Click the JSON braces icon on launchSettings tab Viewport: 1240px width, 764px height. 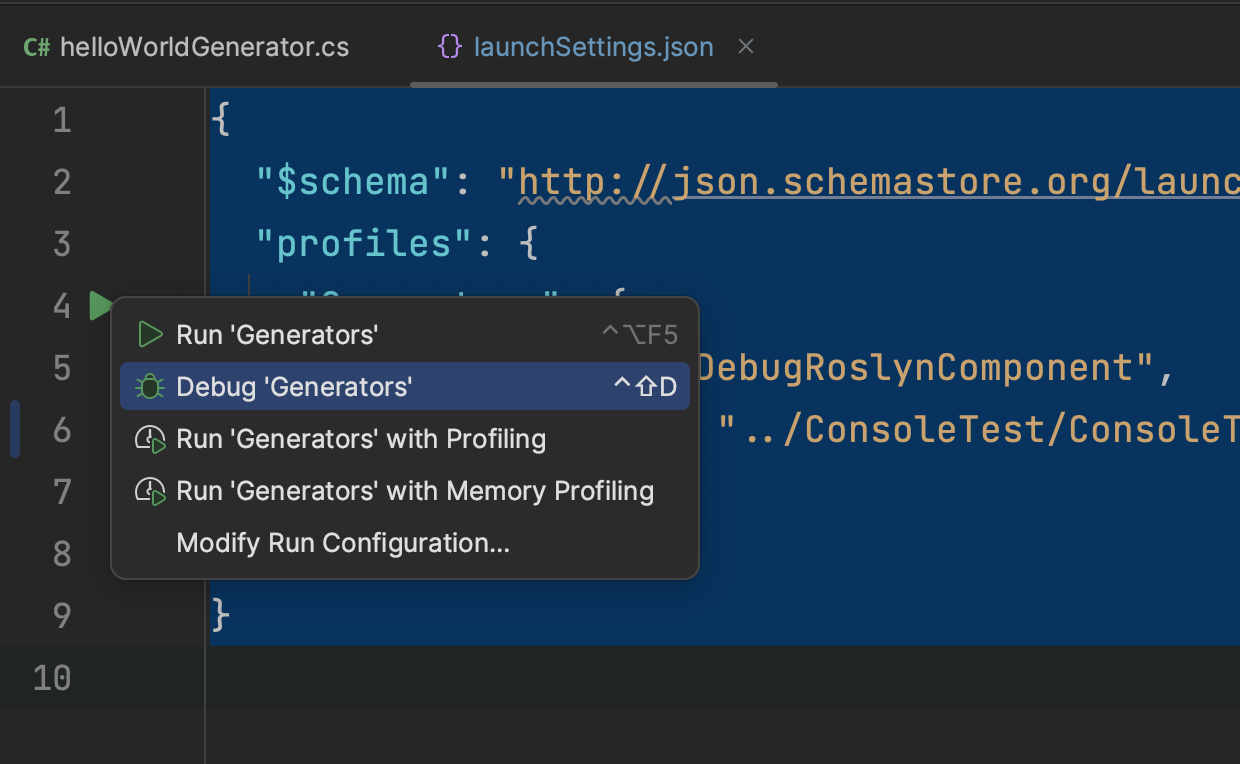coord(451,47)
